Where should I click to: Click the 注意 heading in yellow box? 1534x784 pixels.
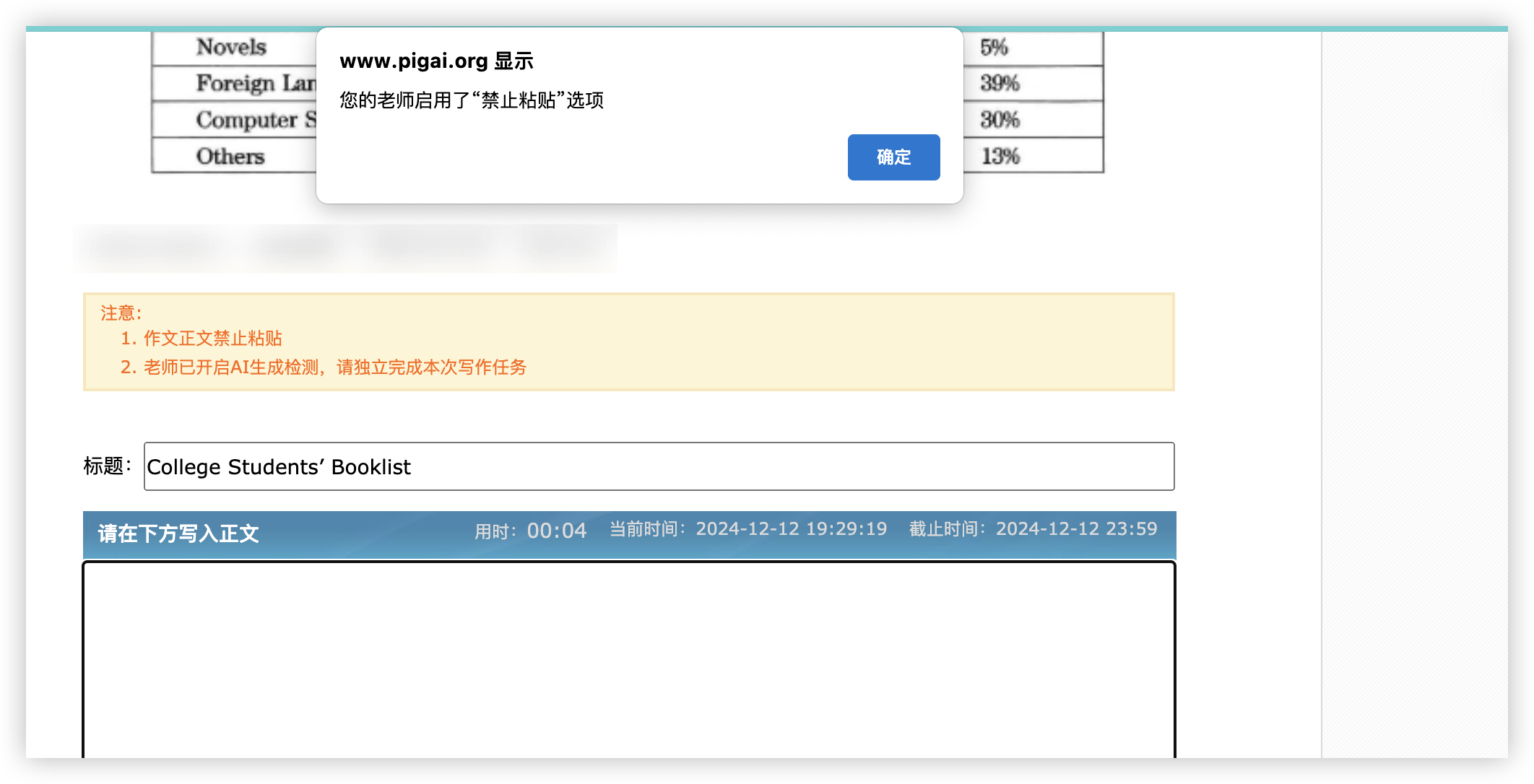[x=121, y=313]
